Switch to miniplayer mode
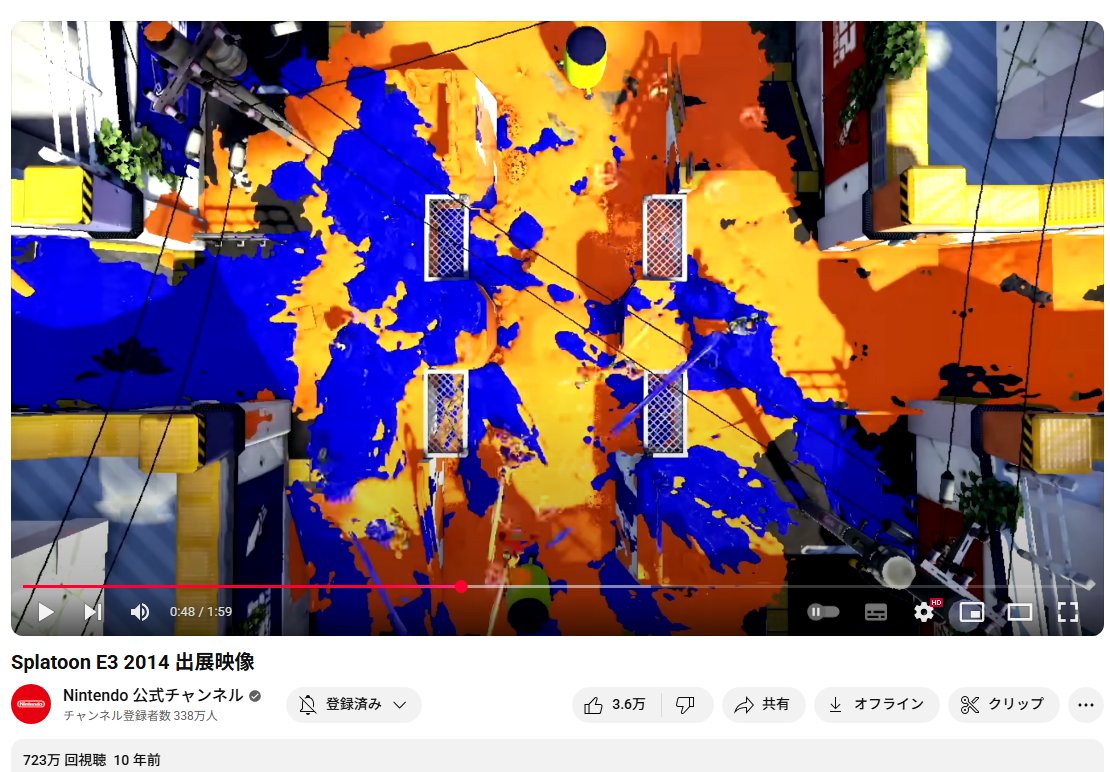Screen dimensions: 1110x772 pyautogui.click(x=971, y=612)
